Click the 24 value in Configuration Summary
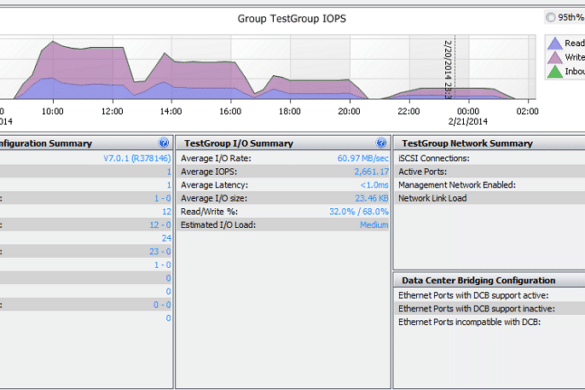 (x=166, y=238)
